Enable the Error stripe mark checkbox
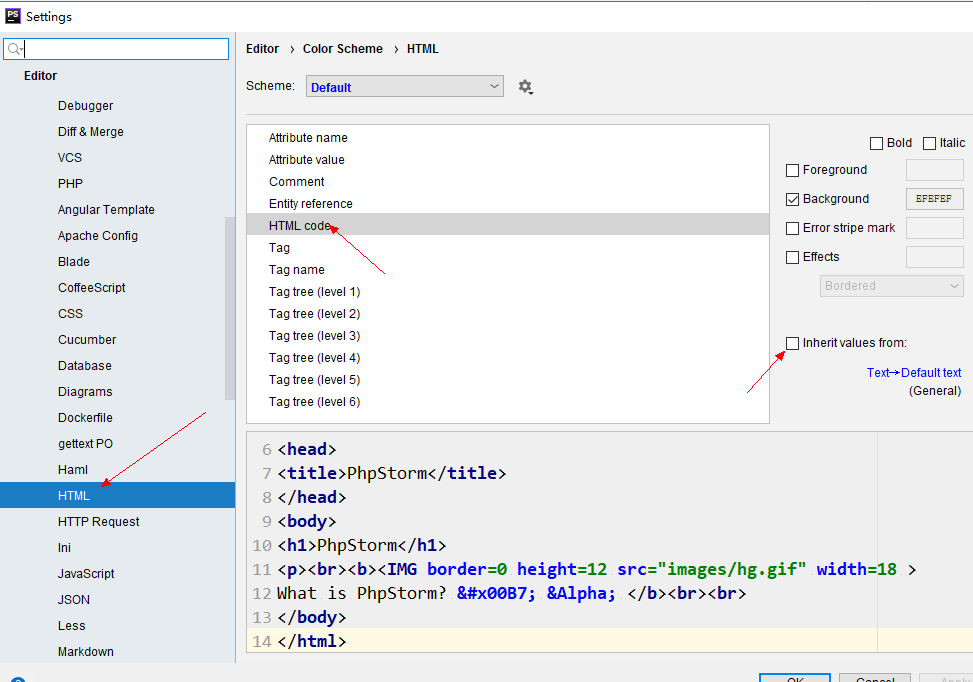 (792, 228)
